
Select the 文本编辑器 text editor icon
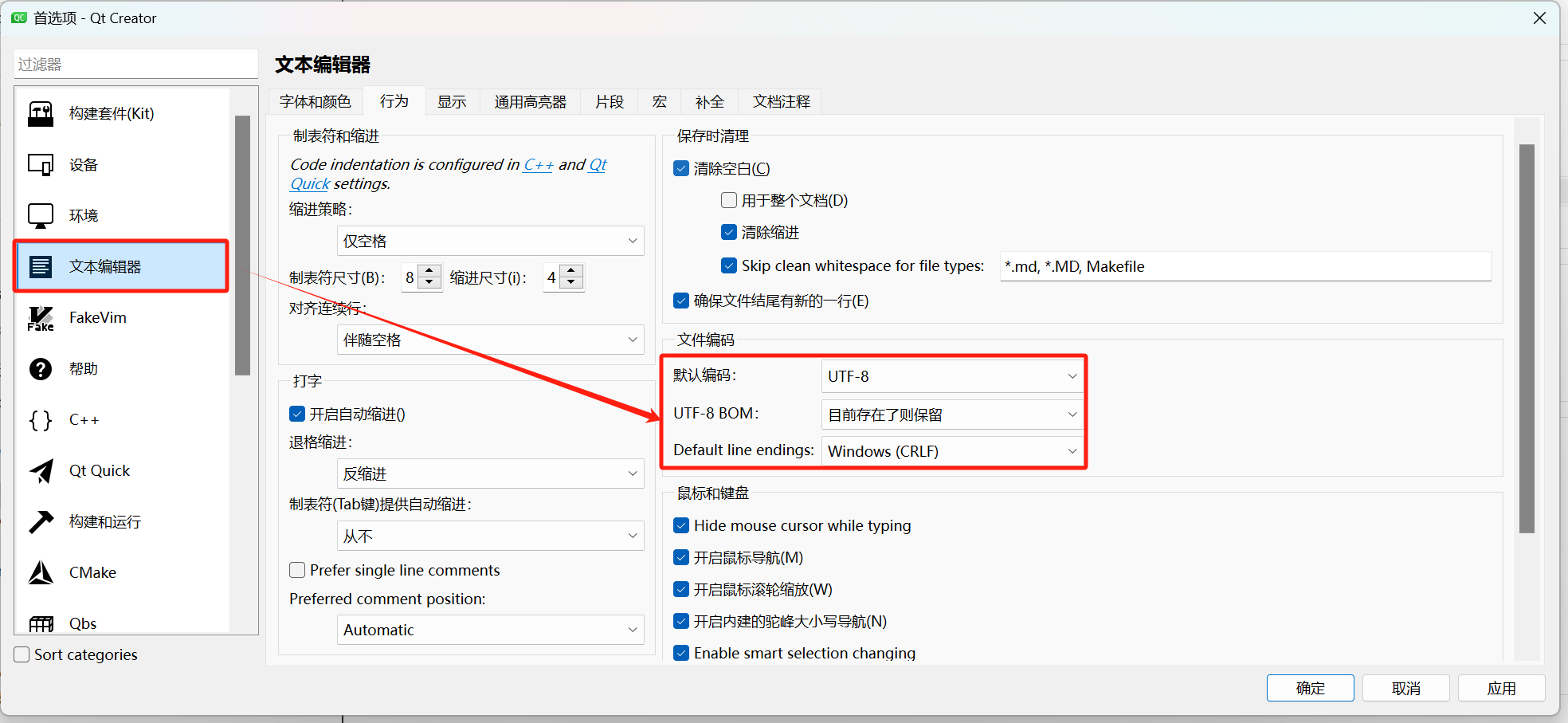click(41, 267)
